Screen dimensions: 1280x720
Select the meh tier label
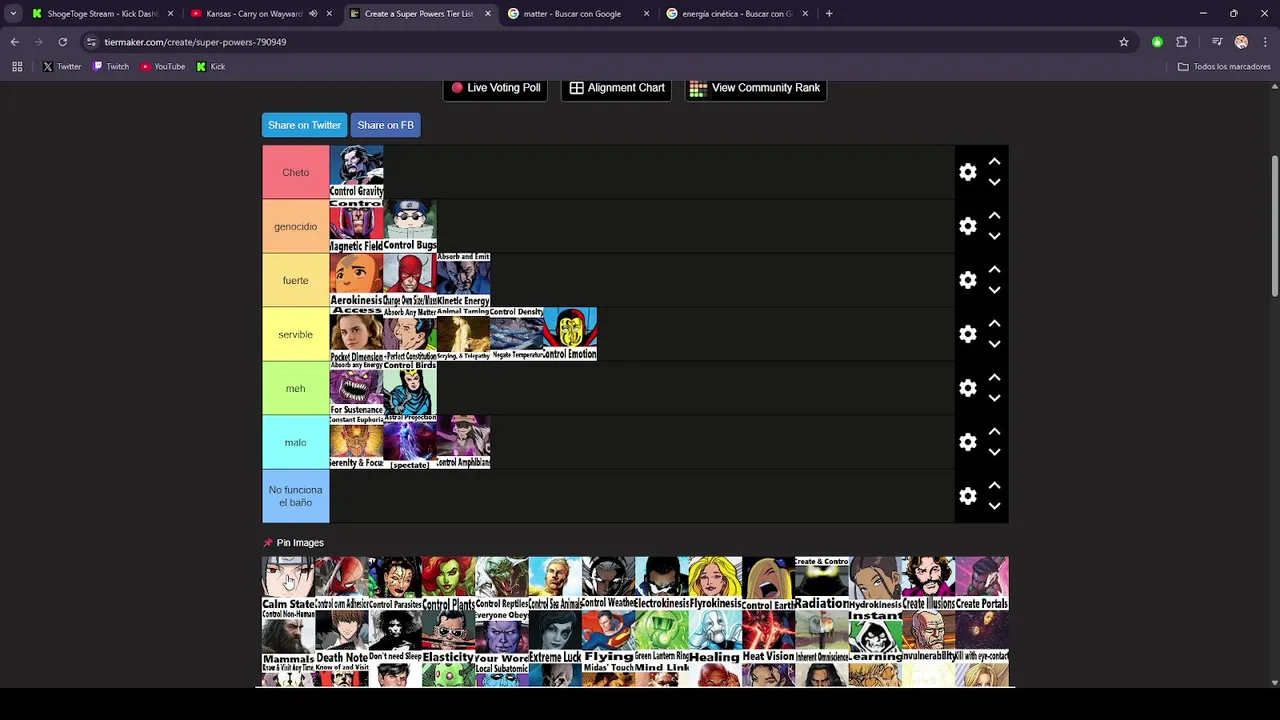295,388
